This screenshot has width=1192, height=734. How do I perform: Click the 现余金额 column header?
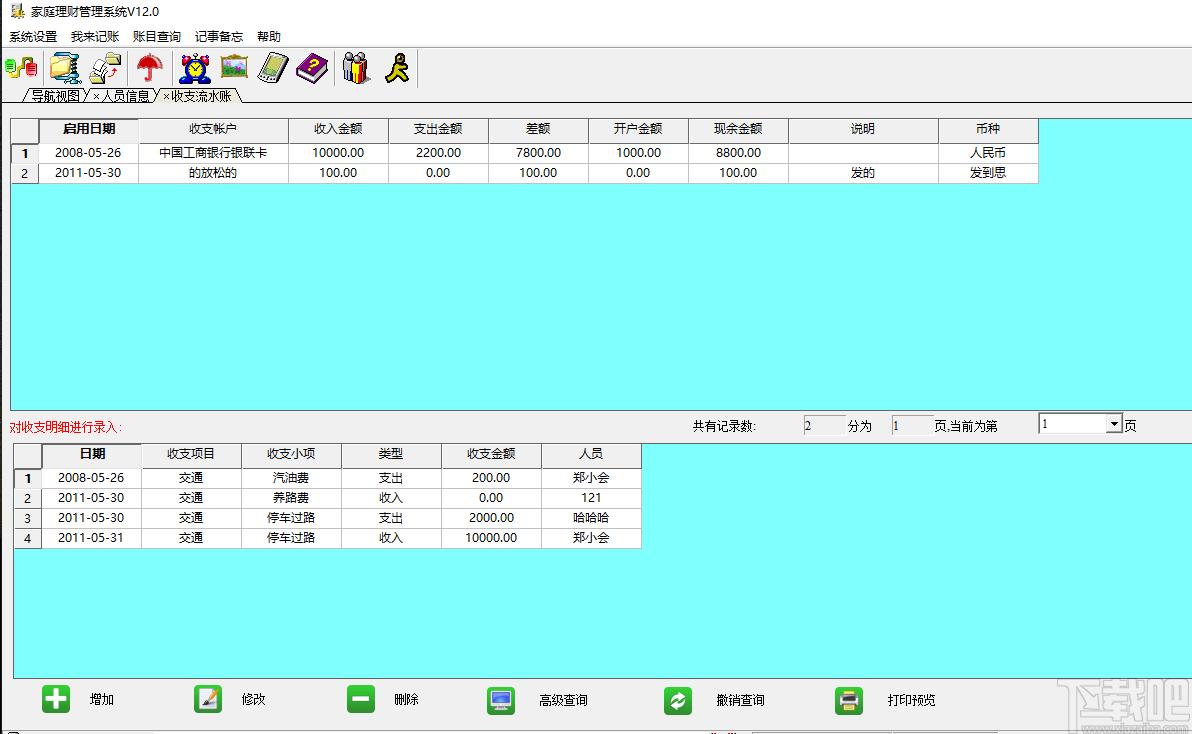(738, 129)
